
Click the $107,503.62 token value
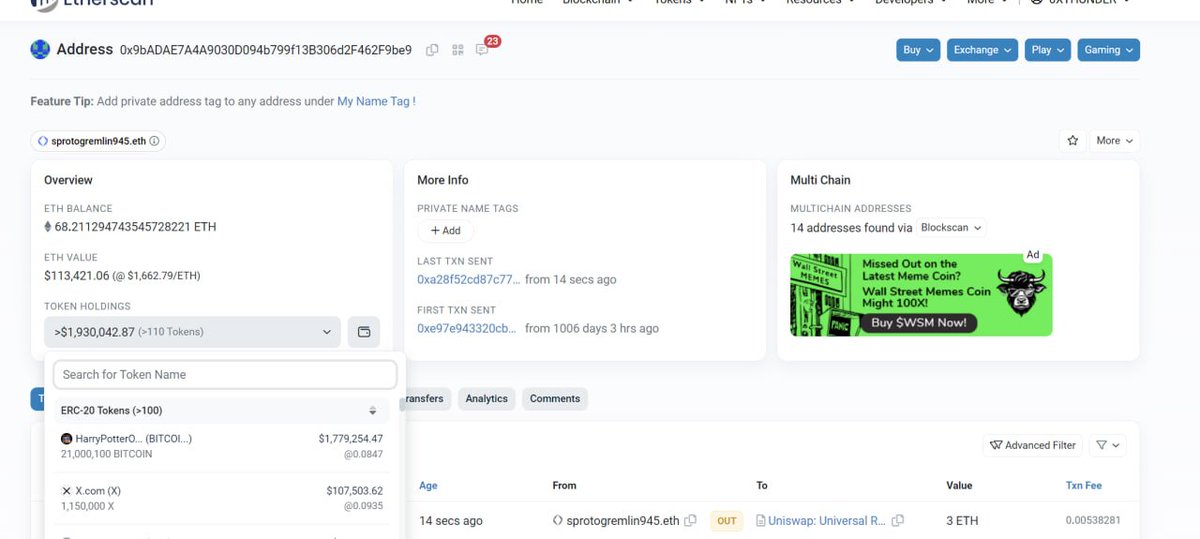click(354, 491)
